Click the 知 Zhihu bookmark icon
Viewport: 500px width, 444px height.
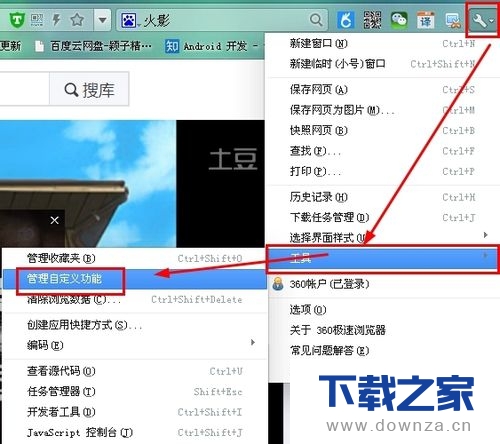(172, 46)
